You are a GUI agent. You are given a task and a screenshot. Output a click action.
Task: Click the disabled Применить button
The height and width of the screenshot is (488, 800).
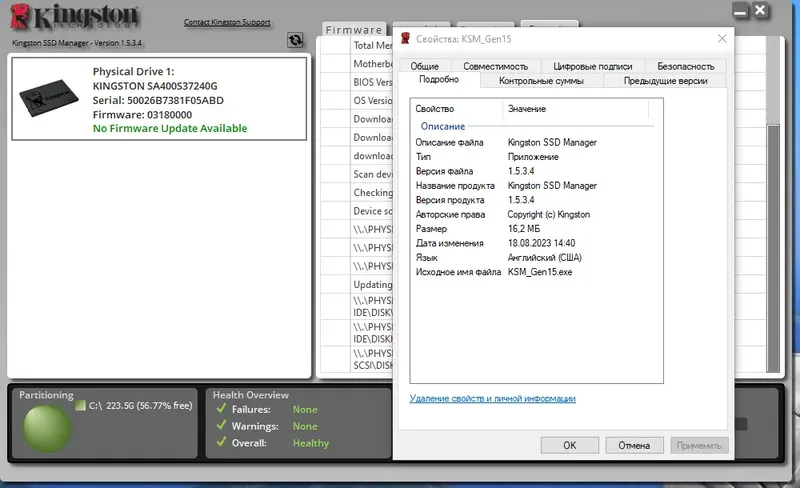click(x=699, y=445)
